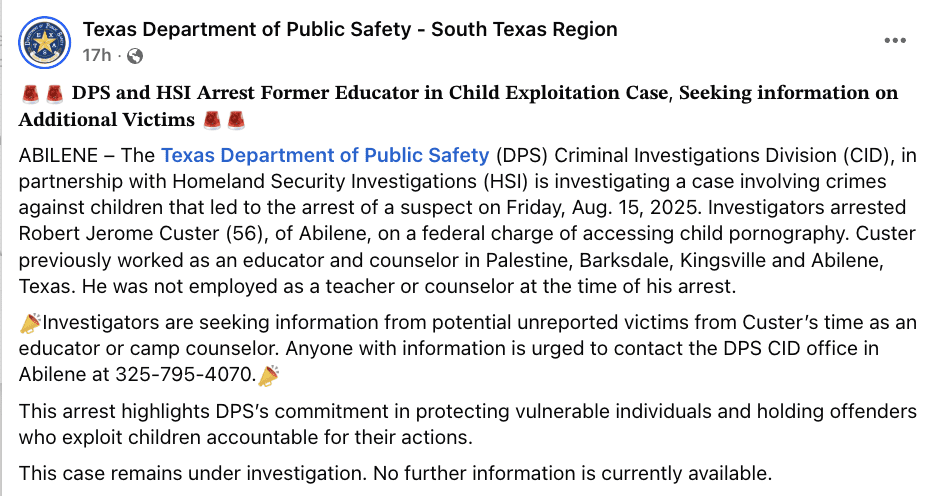Viewport: 936px width, 496px height.
Task: Open the post's three-dot options menu
Action: pyautogui.click(x=895, y=41)
